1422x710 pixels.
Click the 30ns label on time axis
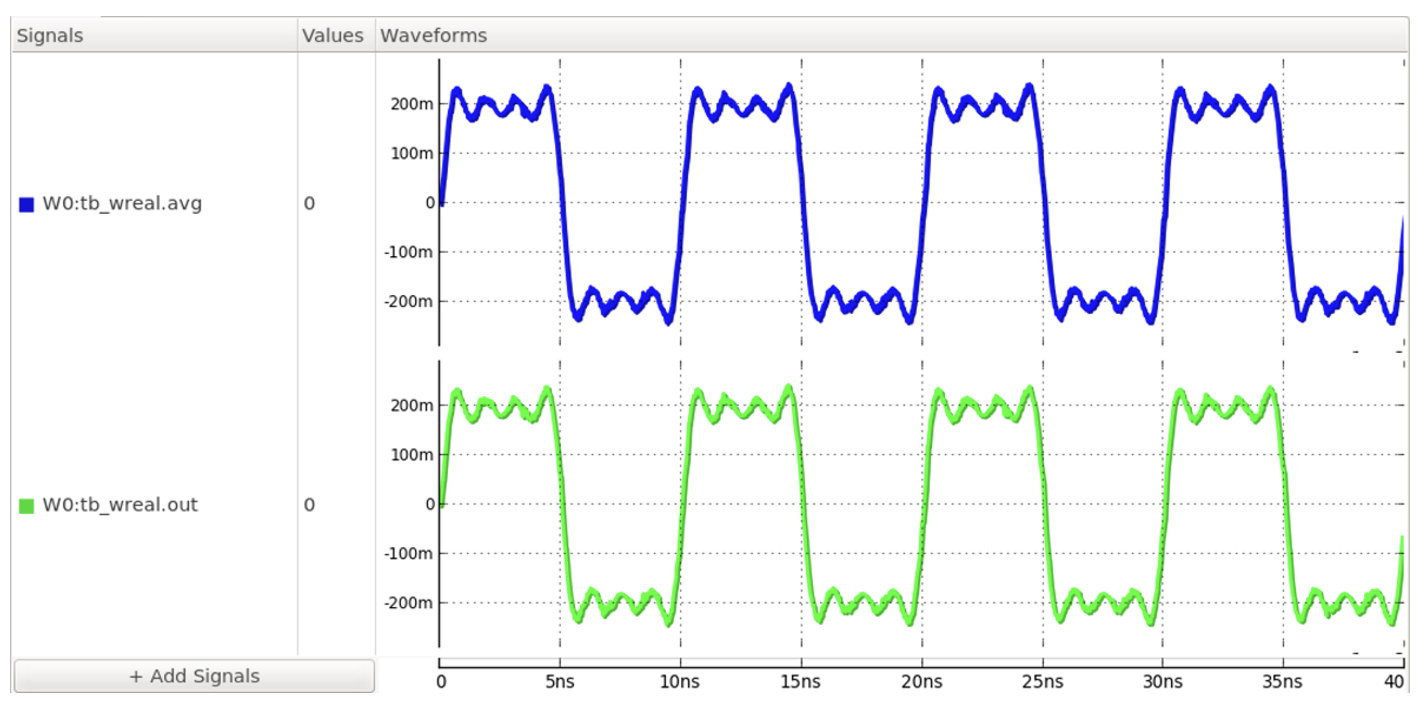click(x=1162, y=682)
